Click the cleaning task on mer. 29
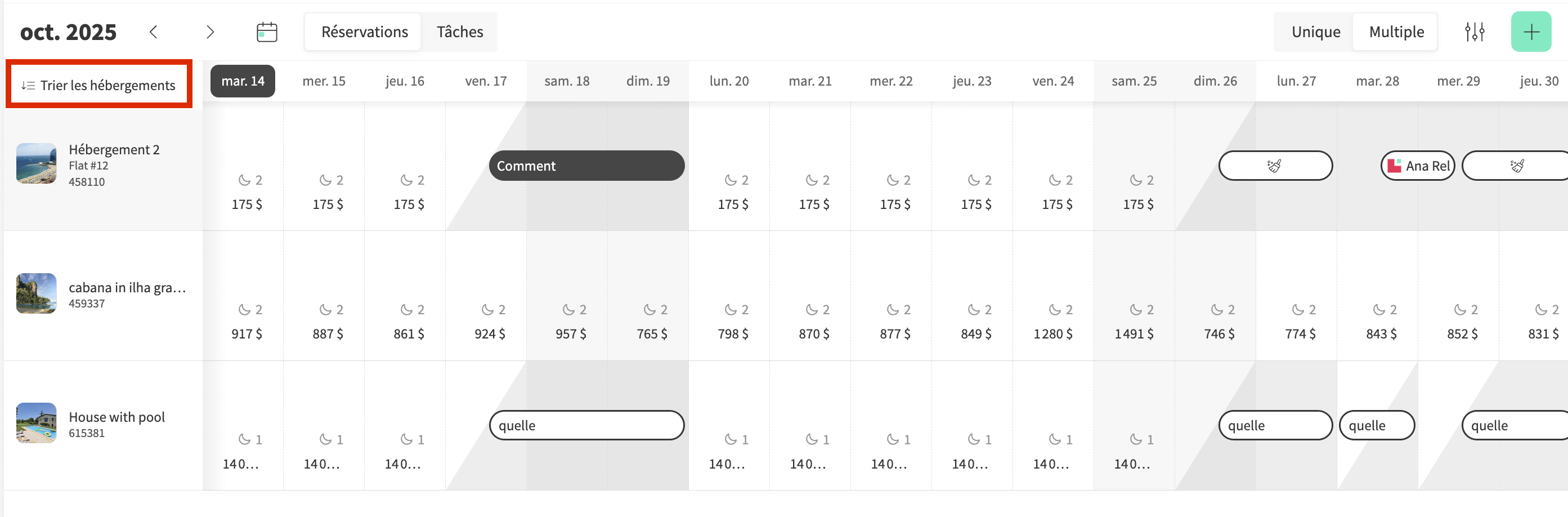 point(1516,166)
